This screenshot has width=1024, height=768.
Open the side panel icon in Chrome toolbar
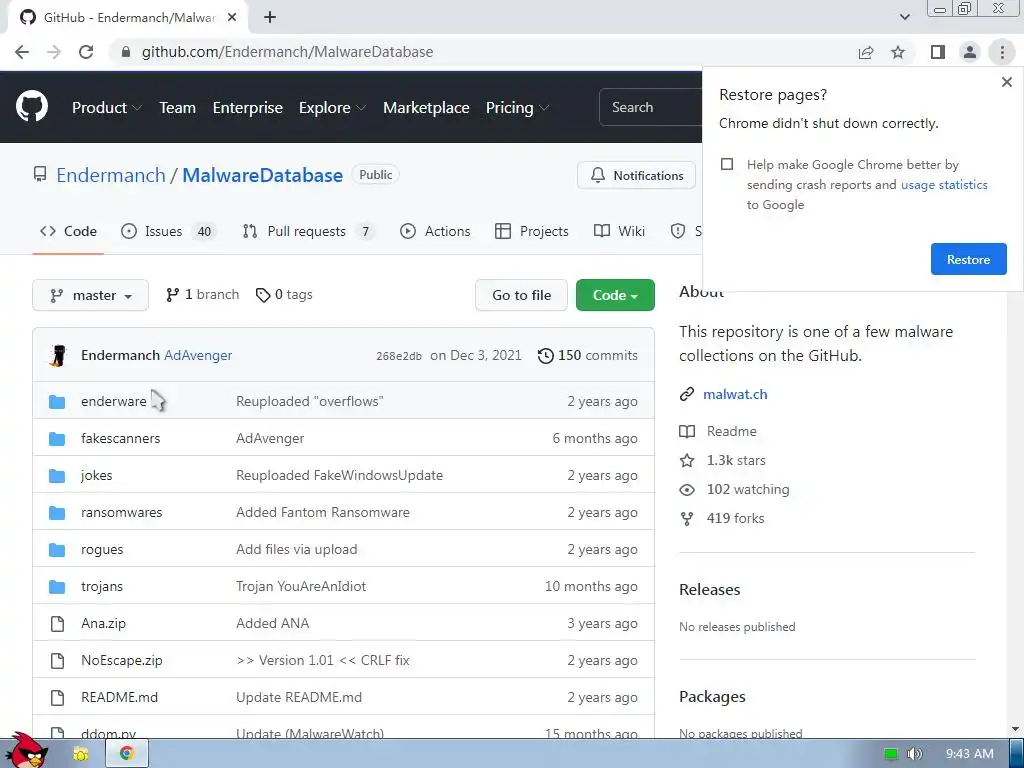coord(938,52)
